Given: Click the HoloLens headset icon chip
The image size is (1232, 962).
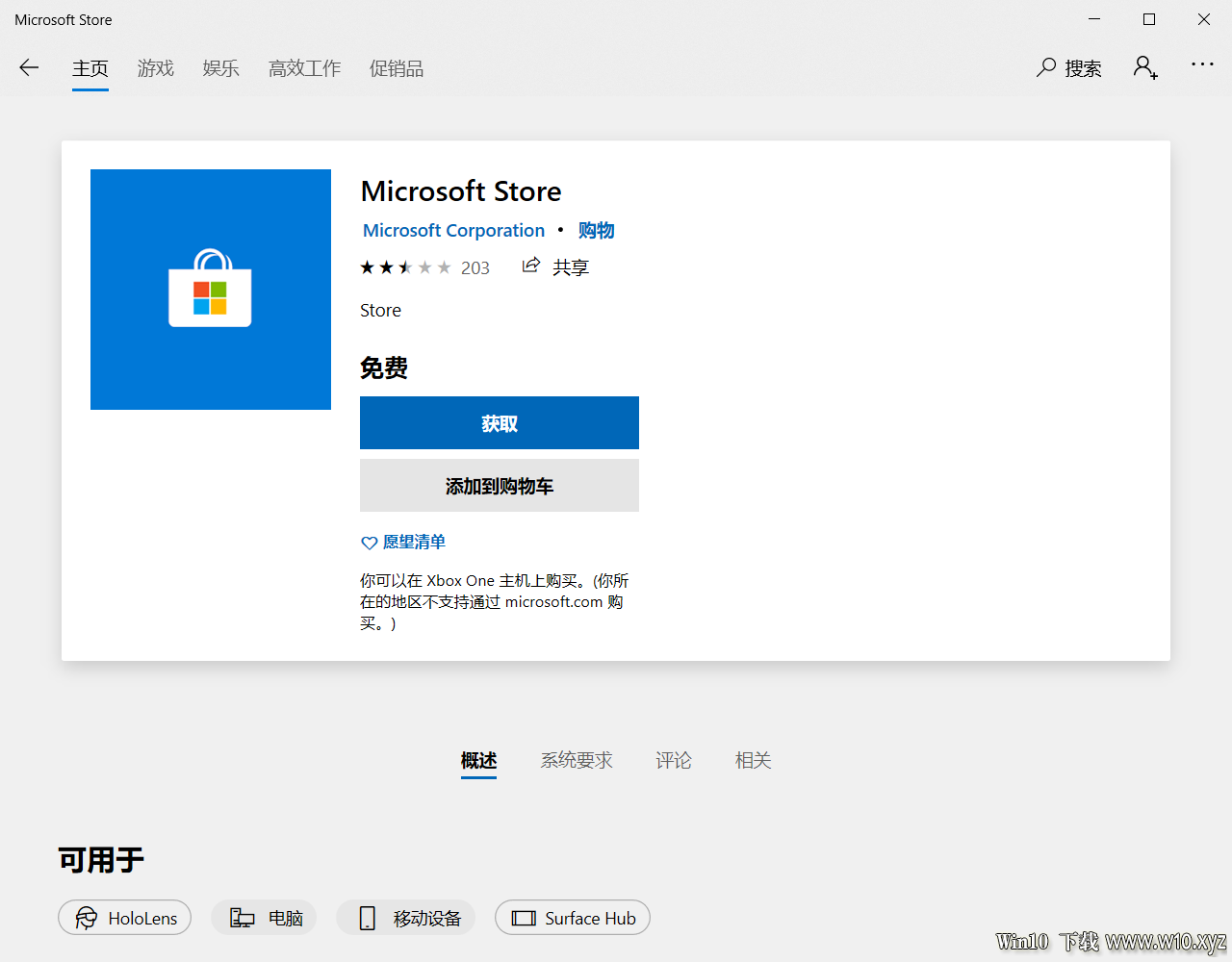Looking at the screenshot, I should tap(125, 918).
